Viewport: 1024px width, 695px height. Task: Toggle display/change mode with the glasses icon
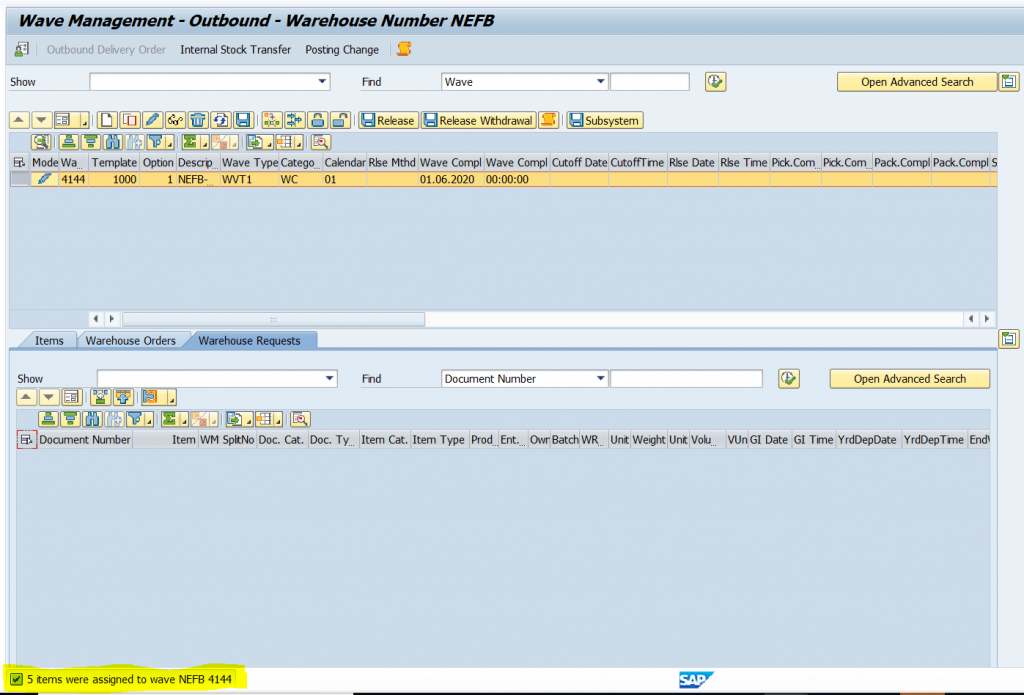(x=175, y=120)
